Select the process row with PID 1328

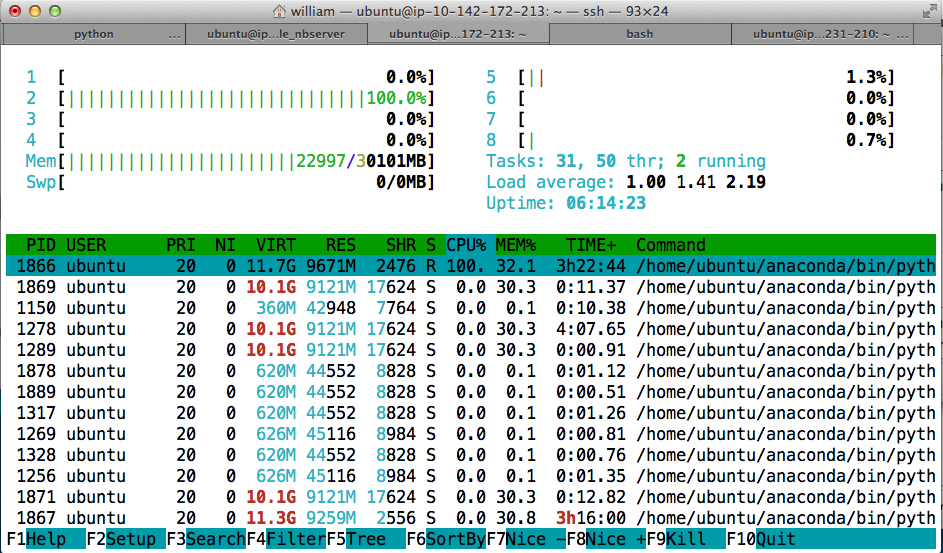point(471,455)
